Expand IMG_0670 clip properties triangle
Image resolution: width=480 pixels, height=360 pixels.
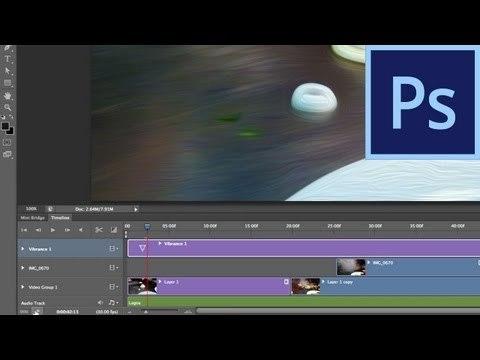pyautogui.click(x=369, y=263)
